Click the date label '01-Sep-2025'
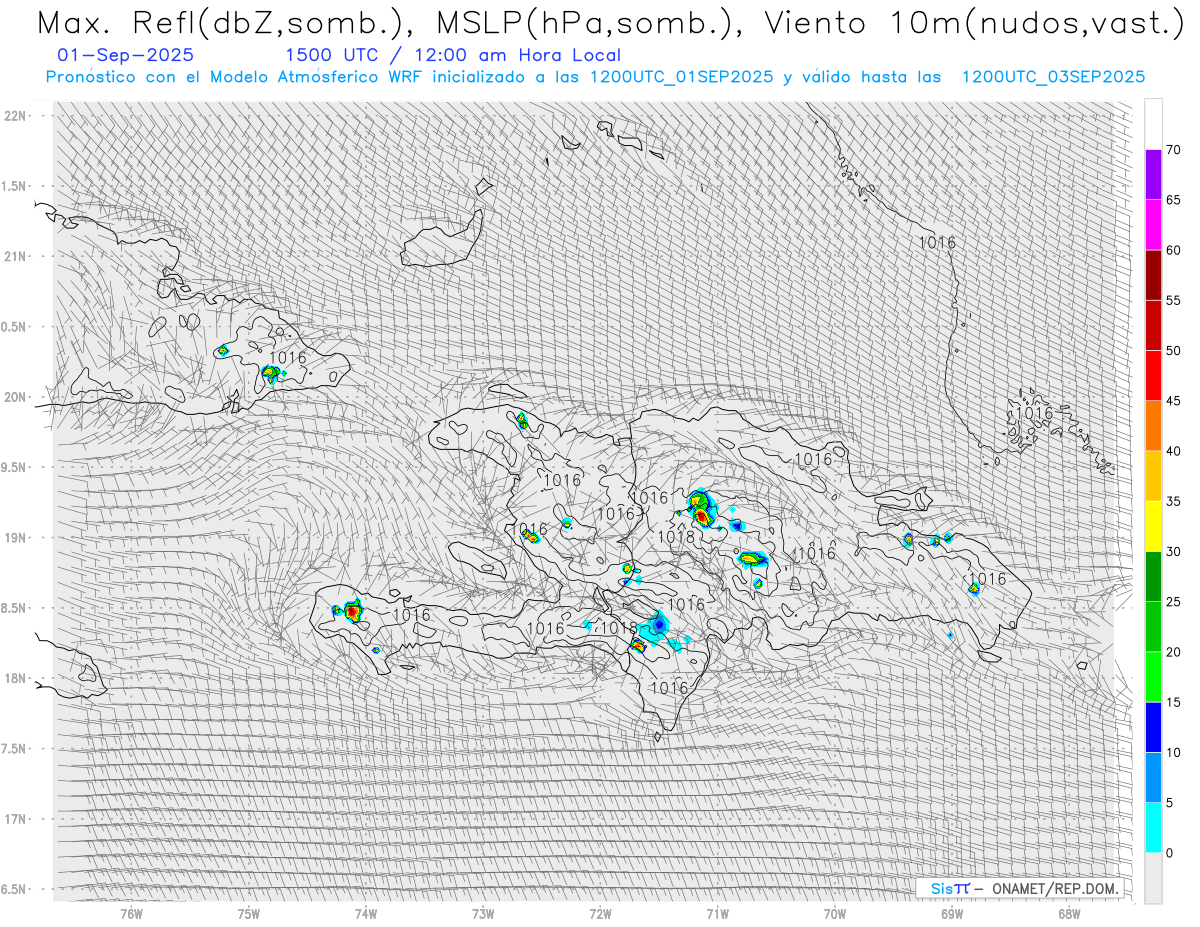Image resolution: width=1200 pixels, height=927 pixels. click(126, 55)
